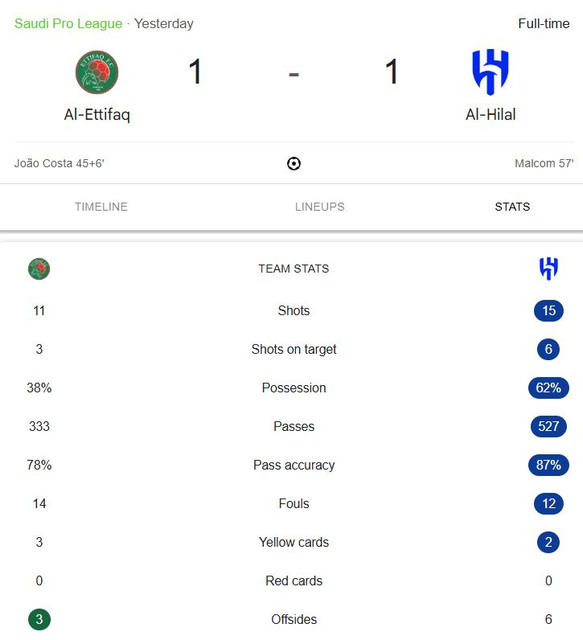Screen dimensions: 583x640
Task: Click the large Al-Hilal club logo
Action: [x=490, y=72]
